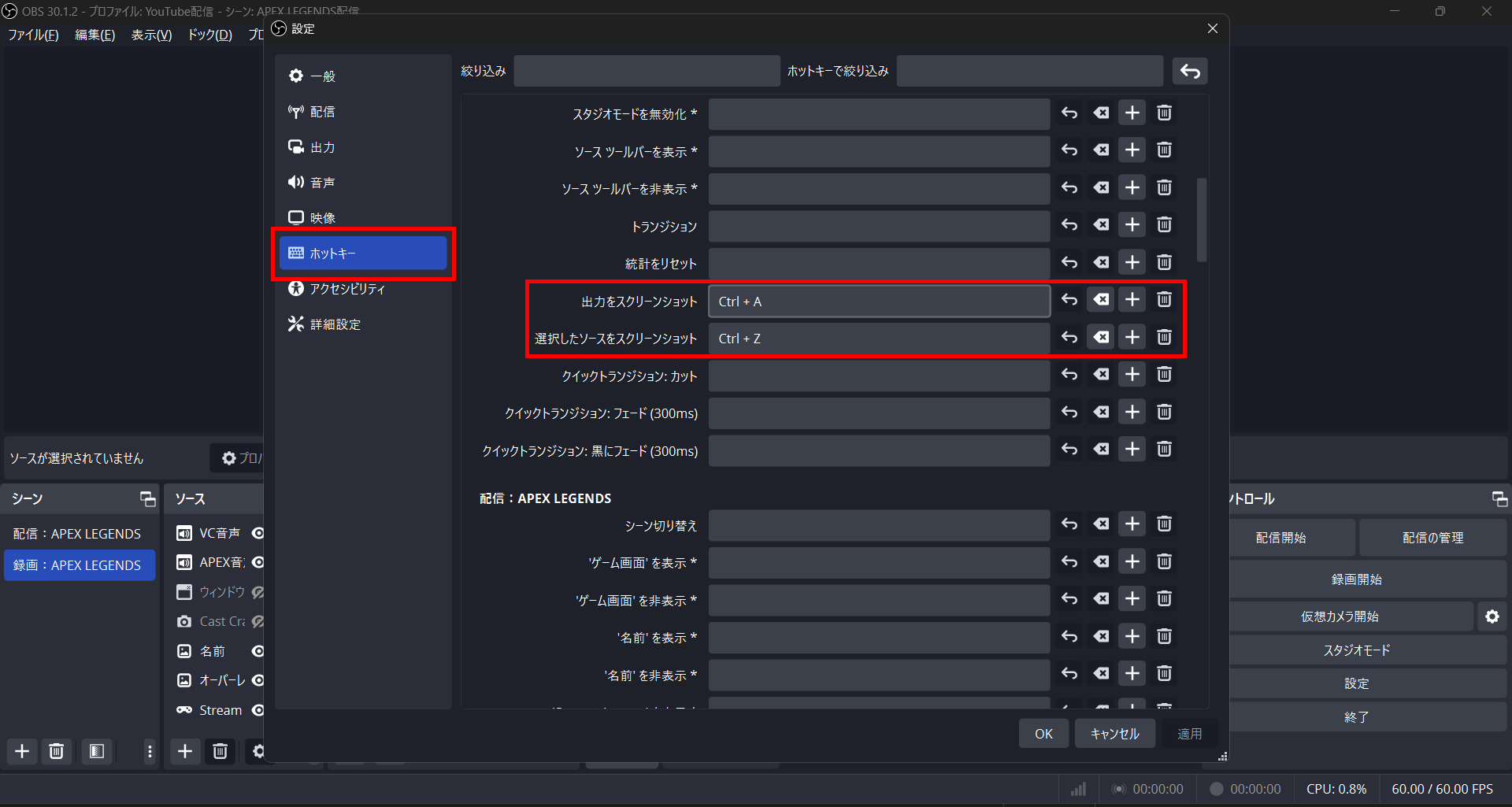Click the 配信の管理 button
1512x807 pixels.
coord(1432,538)
